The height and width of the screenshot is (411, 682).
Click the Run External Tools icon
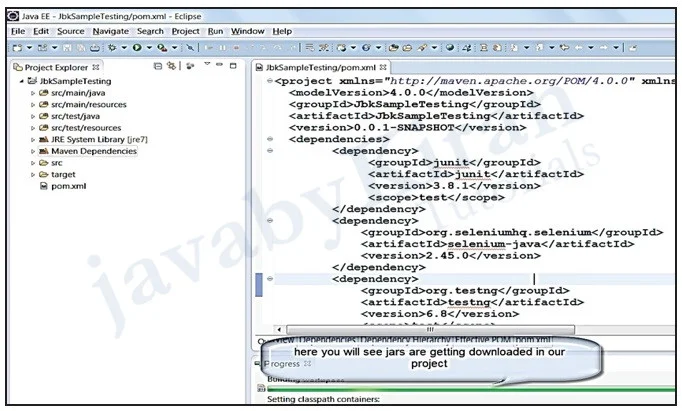point(162,48)
